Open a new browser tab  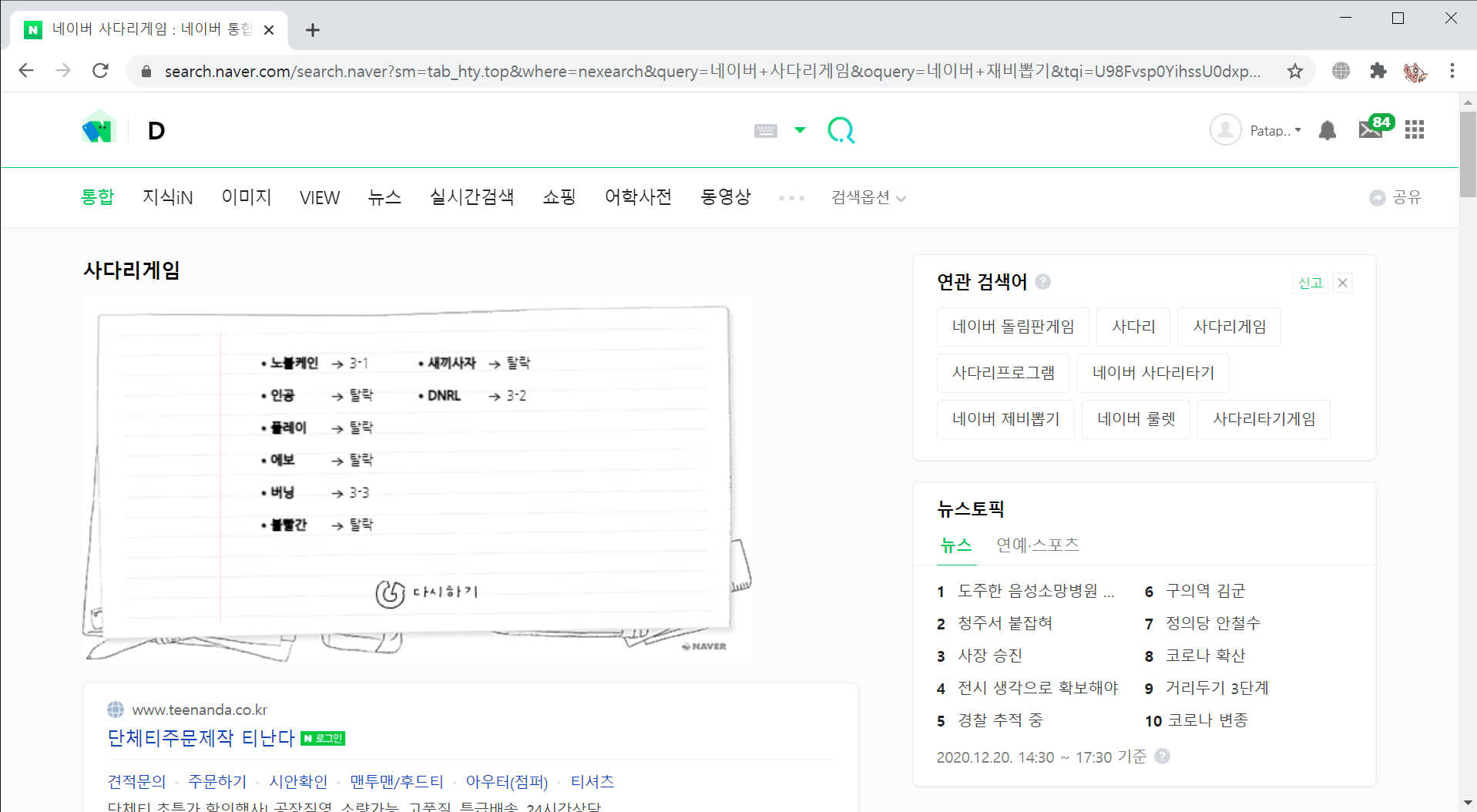click(x=312, y=30)
